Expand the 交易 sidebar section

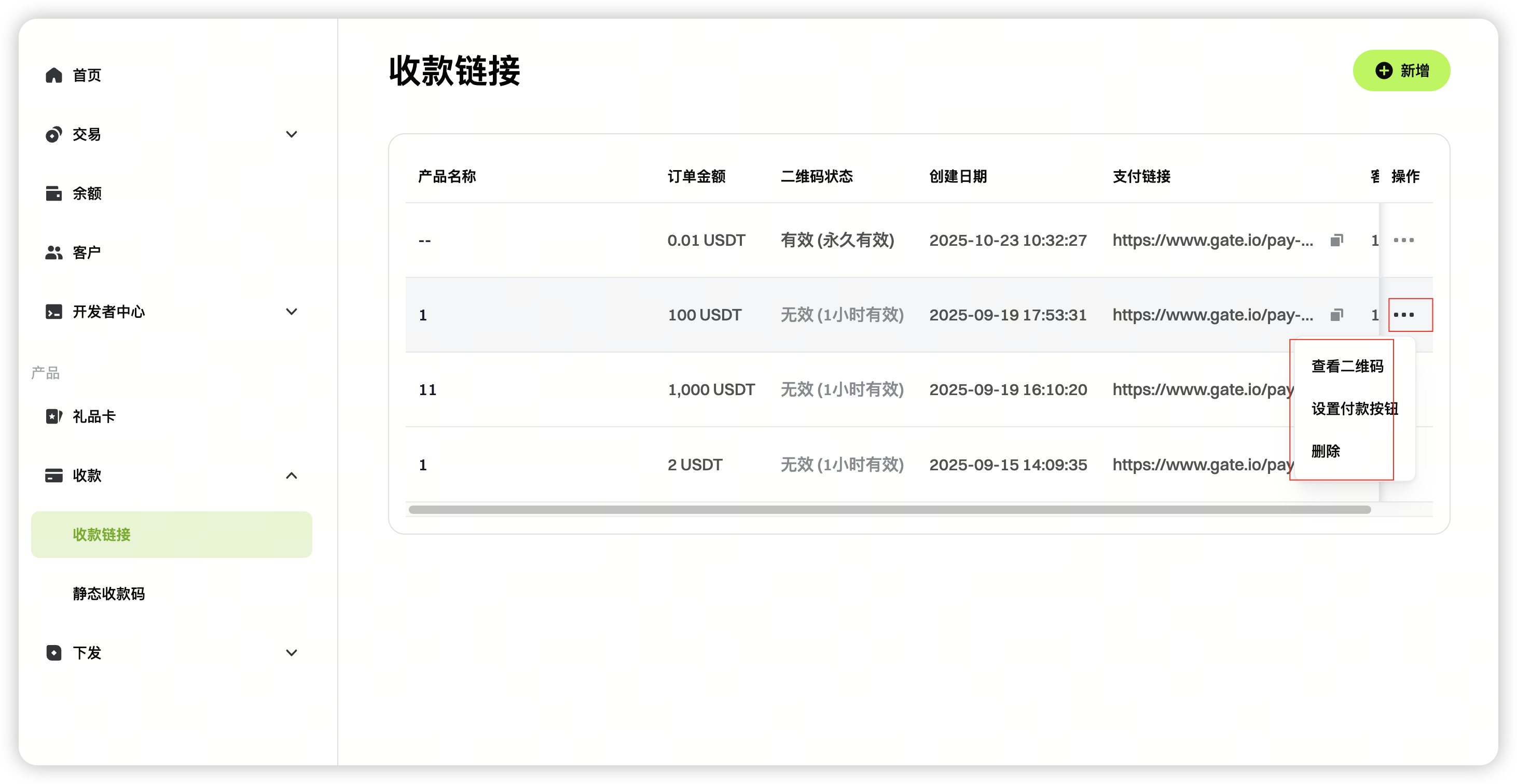(291, 134)
